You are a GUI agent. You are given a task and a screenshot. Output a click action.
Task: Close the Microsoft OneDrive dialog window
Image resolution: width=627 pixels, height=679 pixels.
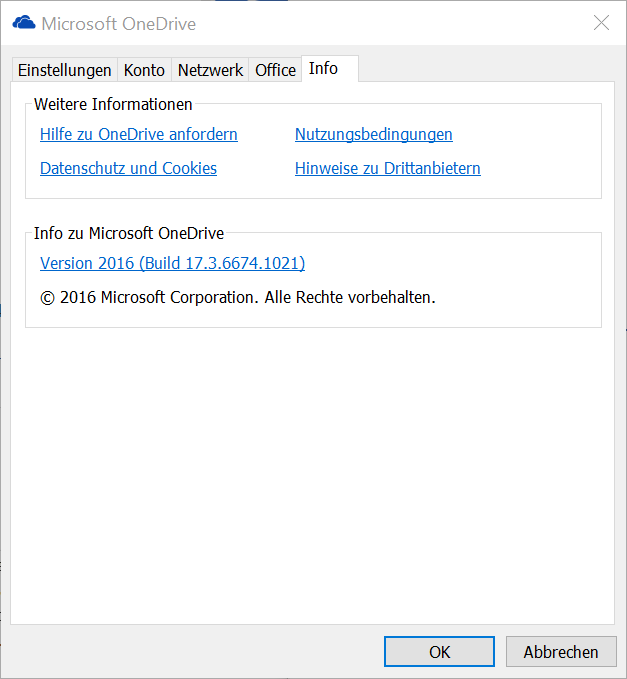[x=601, y=23]
